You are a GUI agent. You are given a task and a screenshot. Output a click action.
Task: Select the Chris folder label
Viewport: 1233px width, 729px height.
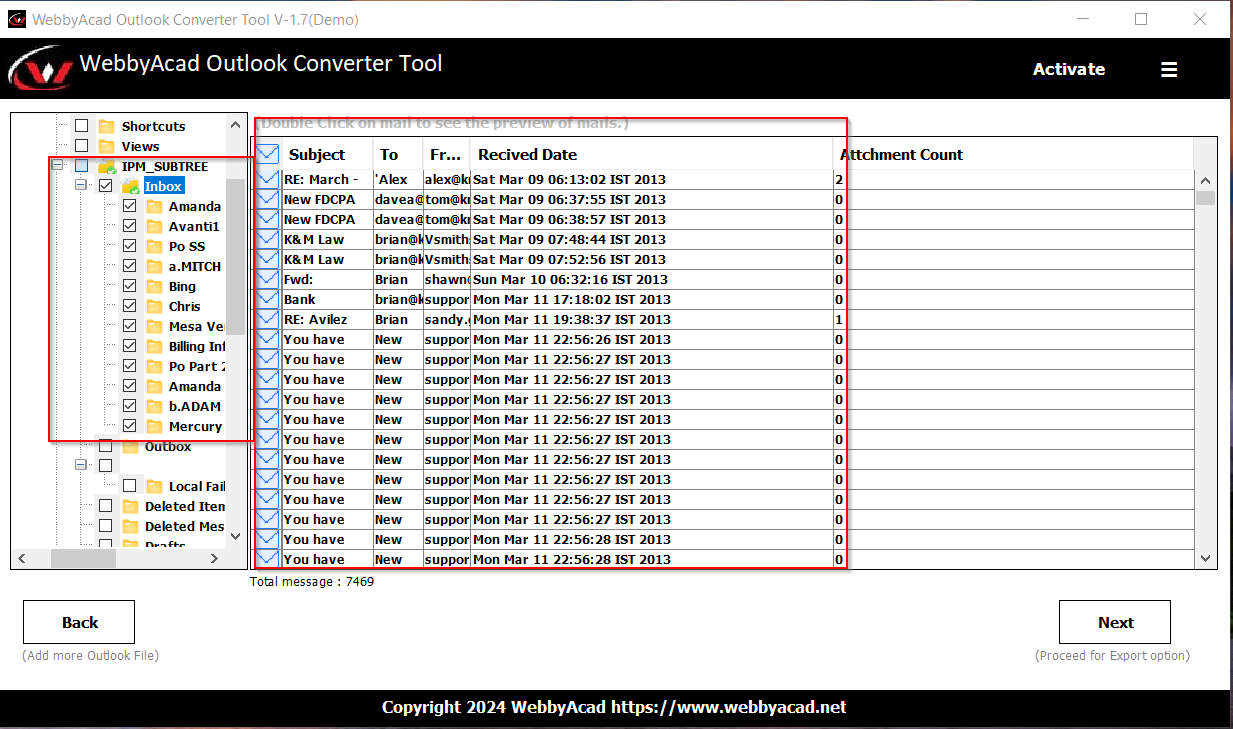tap(184, 306)
